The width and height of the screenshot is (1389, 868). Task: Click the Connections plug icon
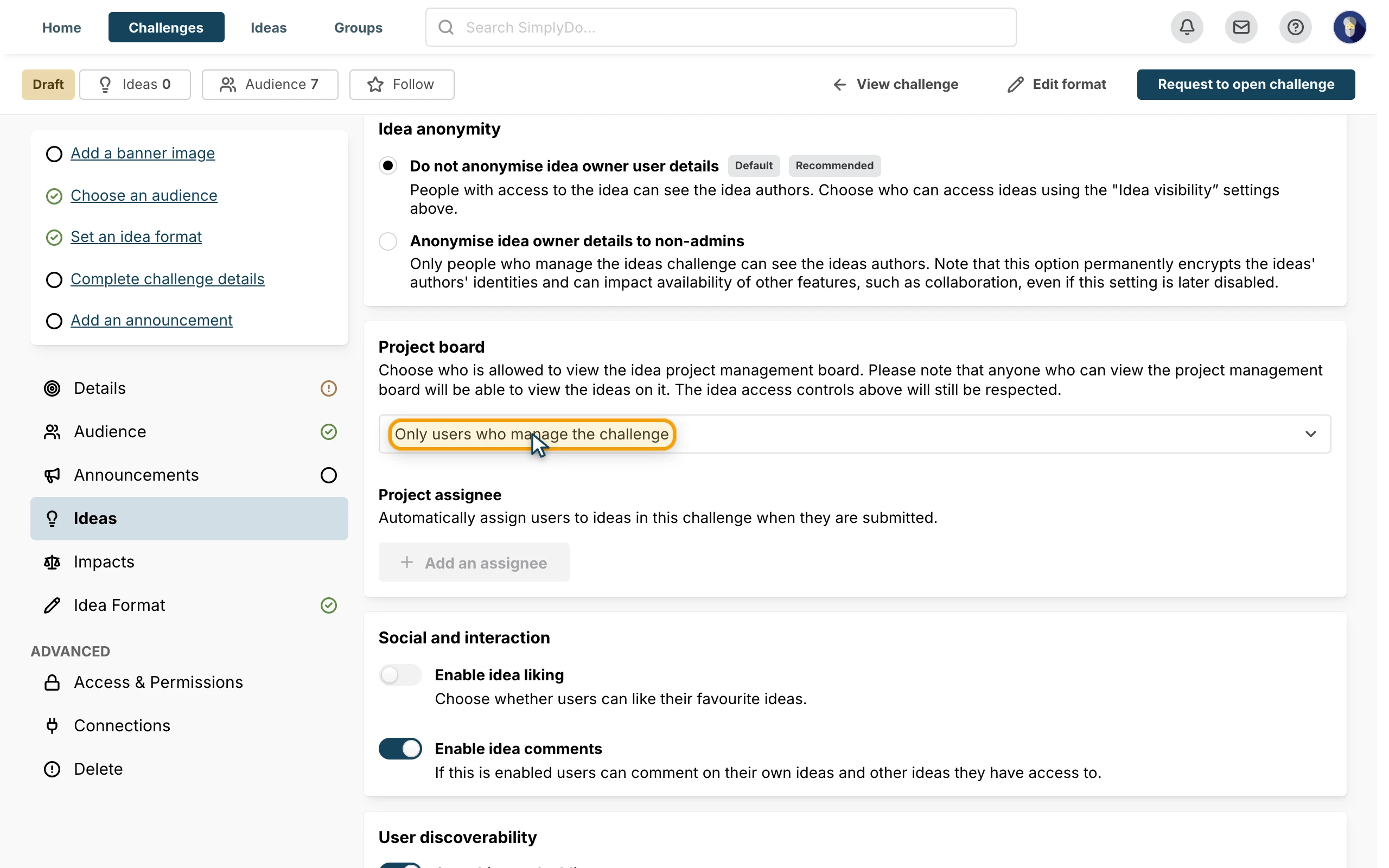(x=52, y=726)
